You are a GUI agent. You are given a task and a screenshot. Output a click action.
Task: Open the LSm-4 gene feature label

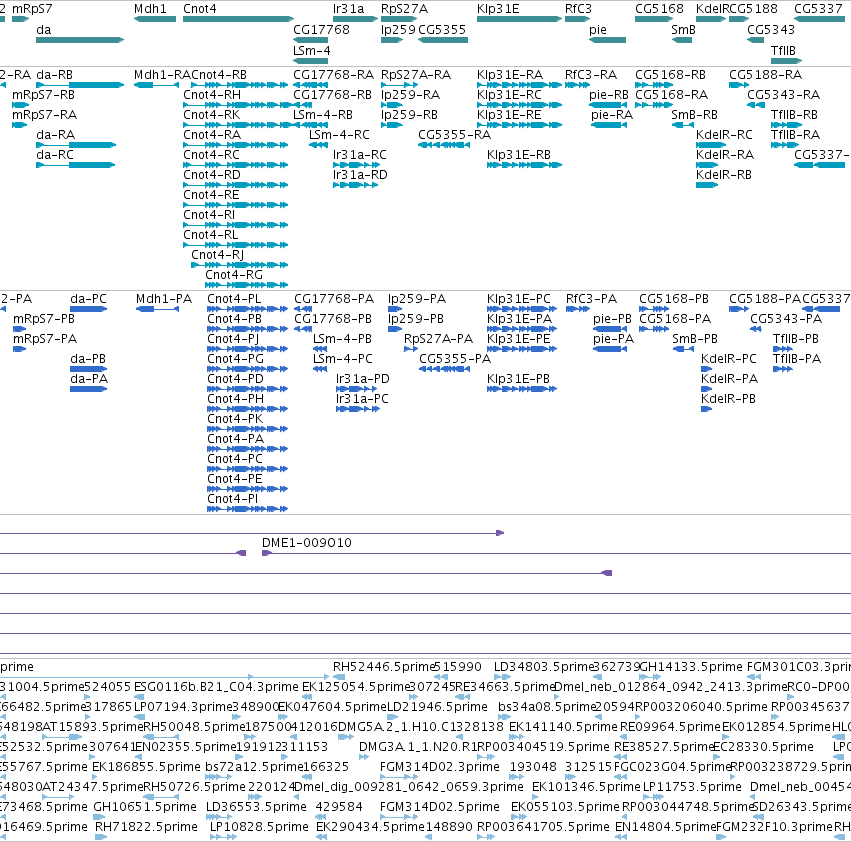(x=312, y=50)
